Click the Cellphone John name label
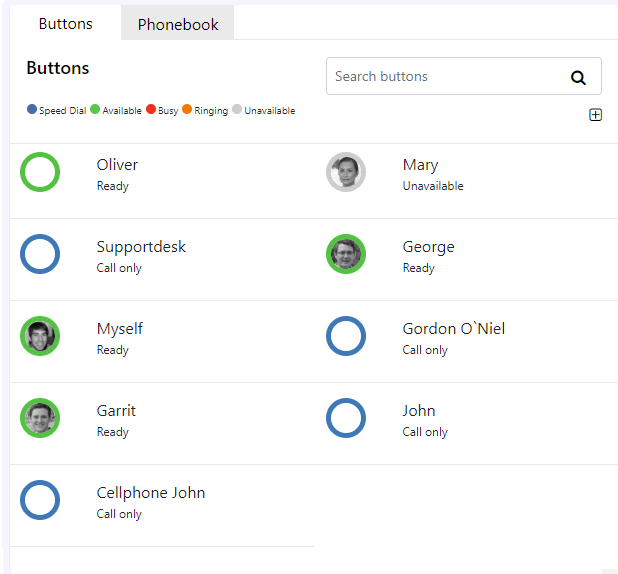Screen dimensions: 618x574 [151, 493]
